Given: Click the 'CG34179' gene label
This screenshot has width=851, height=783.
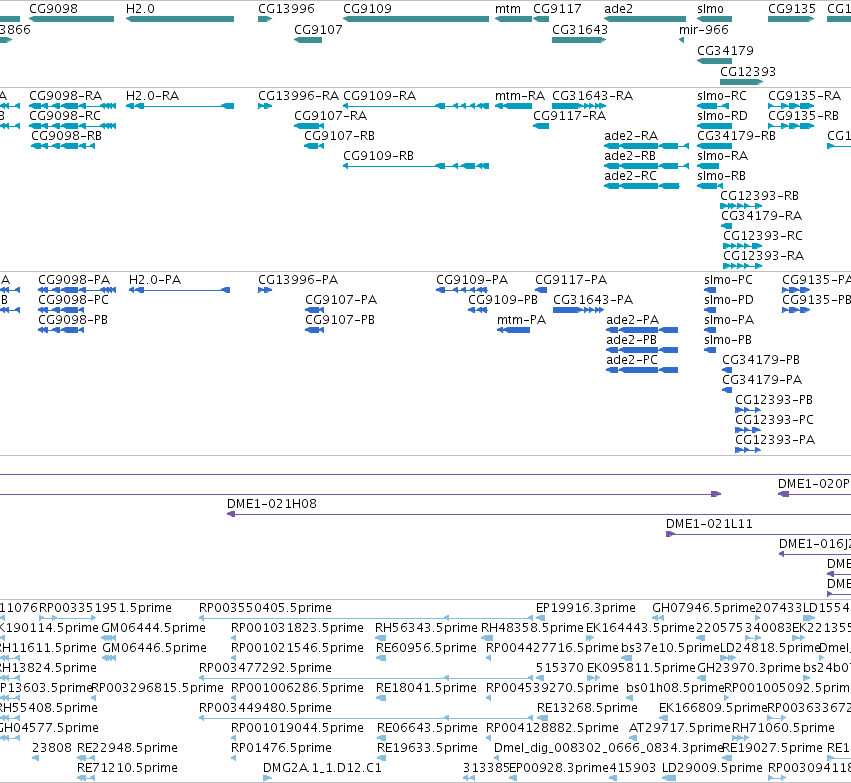Looking at the screenshot, I should [x=725, y=50].
